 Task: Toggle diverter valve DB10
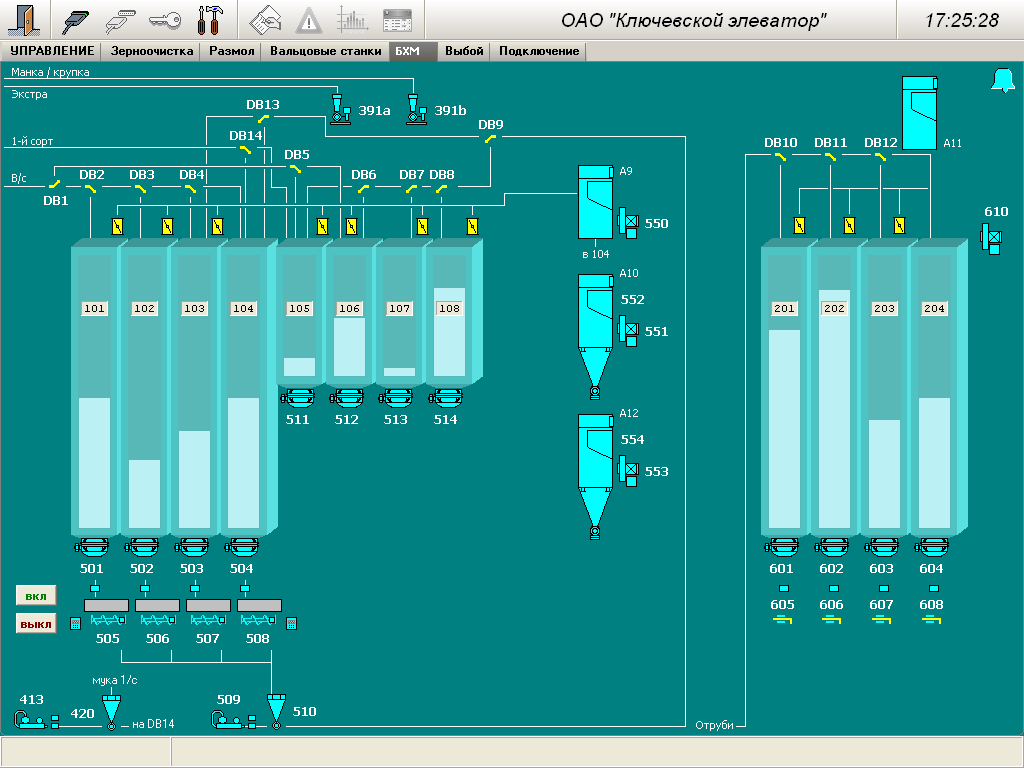point(781,156)
